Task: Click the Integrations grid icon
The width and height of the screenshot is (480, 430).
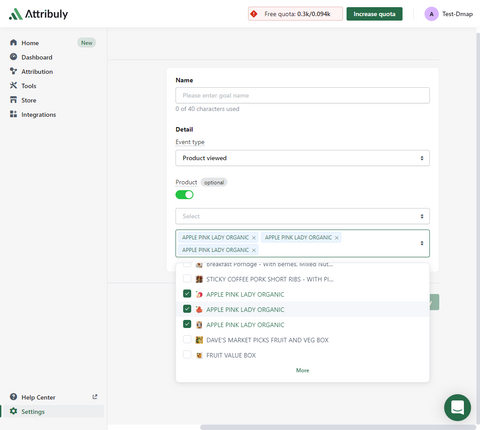Action: (13, 114)
